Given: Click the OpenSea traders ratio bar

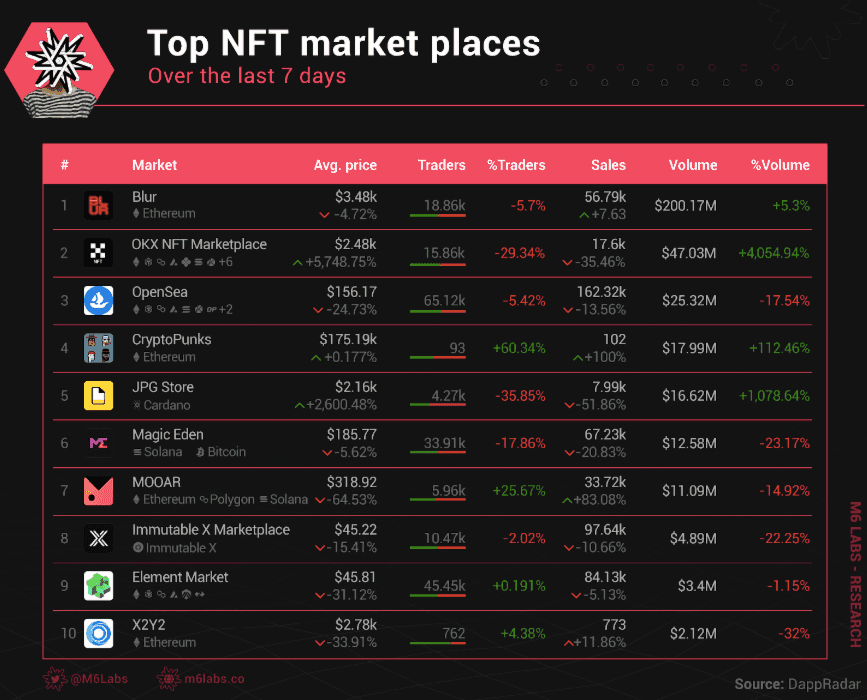Looking at the screenshot, I should (438, 311).
